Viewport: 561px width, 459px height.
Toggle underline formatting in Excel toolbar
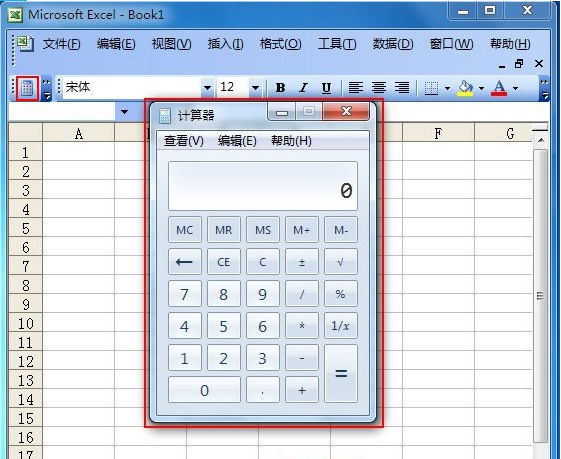[326, 87]
